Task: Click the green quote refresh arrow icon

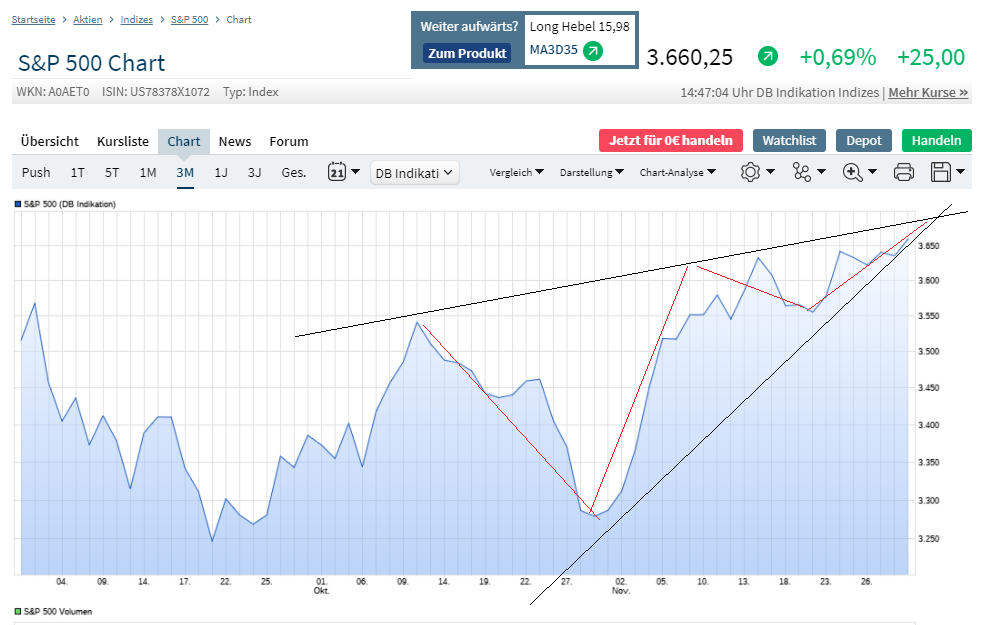Action: pyautogui.click(x=767, y=57)
